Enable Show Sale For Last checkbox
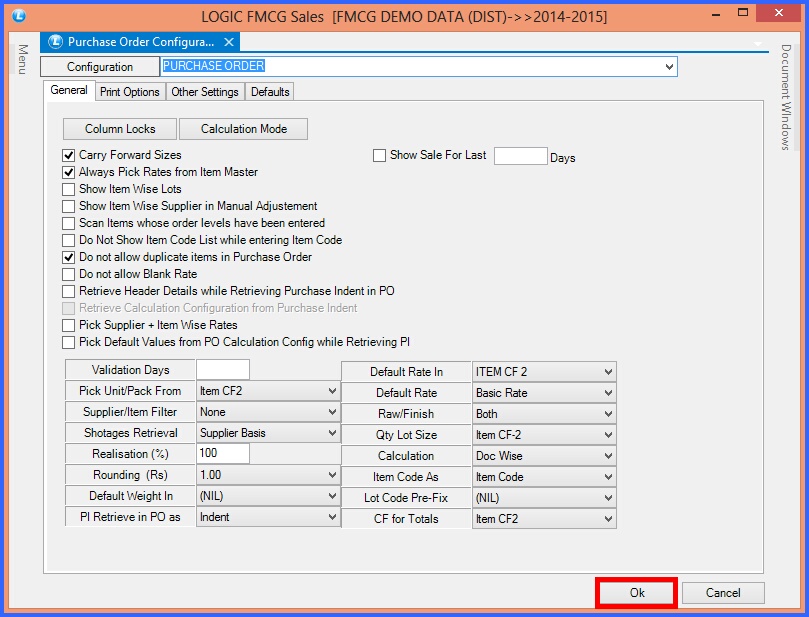809x617 pixels. (379, 156)
